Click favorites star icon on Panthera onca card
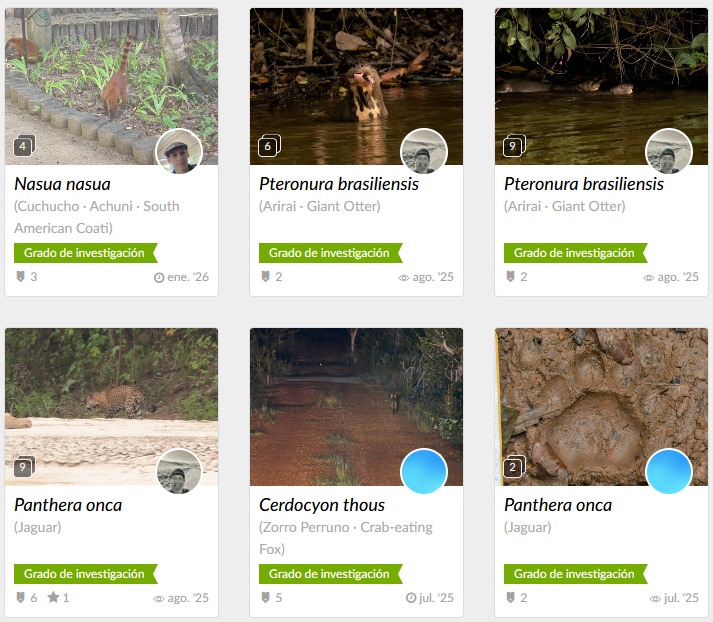This screenshot has width=713, height=622. click(53, 597)
